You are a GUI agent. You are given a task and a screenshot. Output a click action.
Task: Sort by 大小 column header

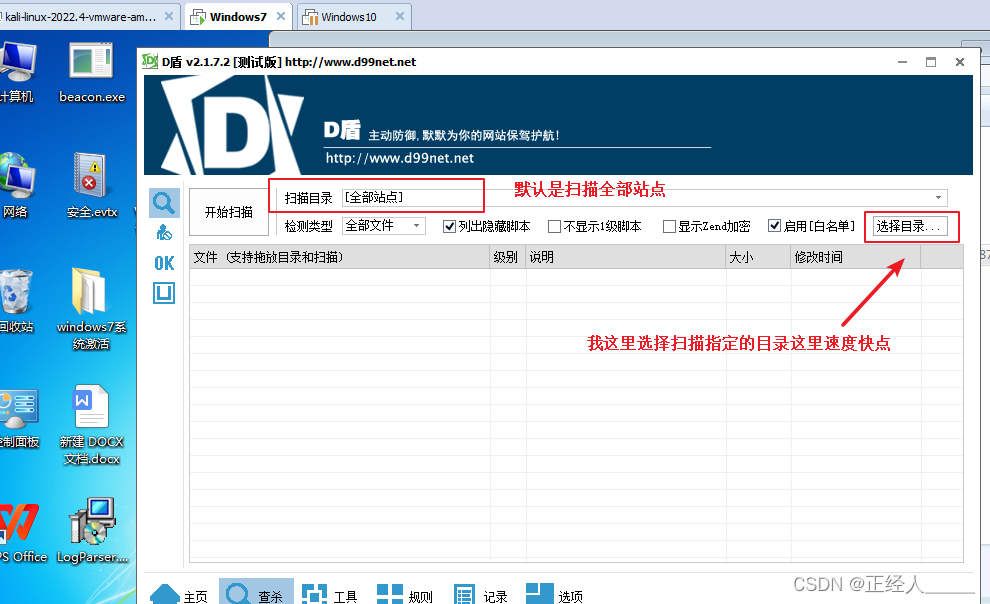click(758, 257)
